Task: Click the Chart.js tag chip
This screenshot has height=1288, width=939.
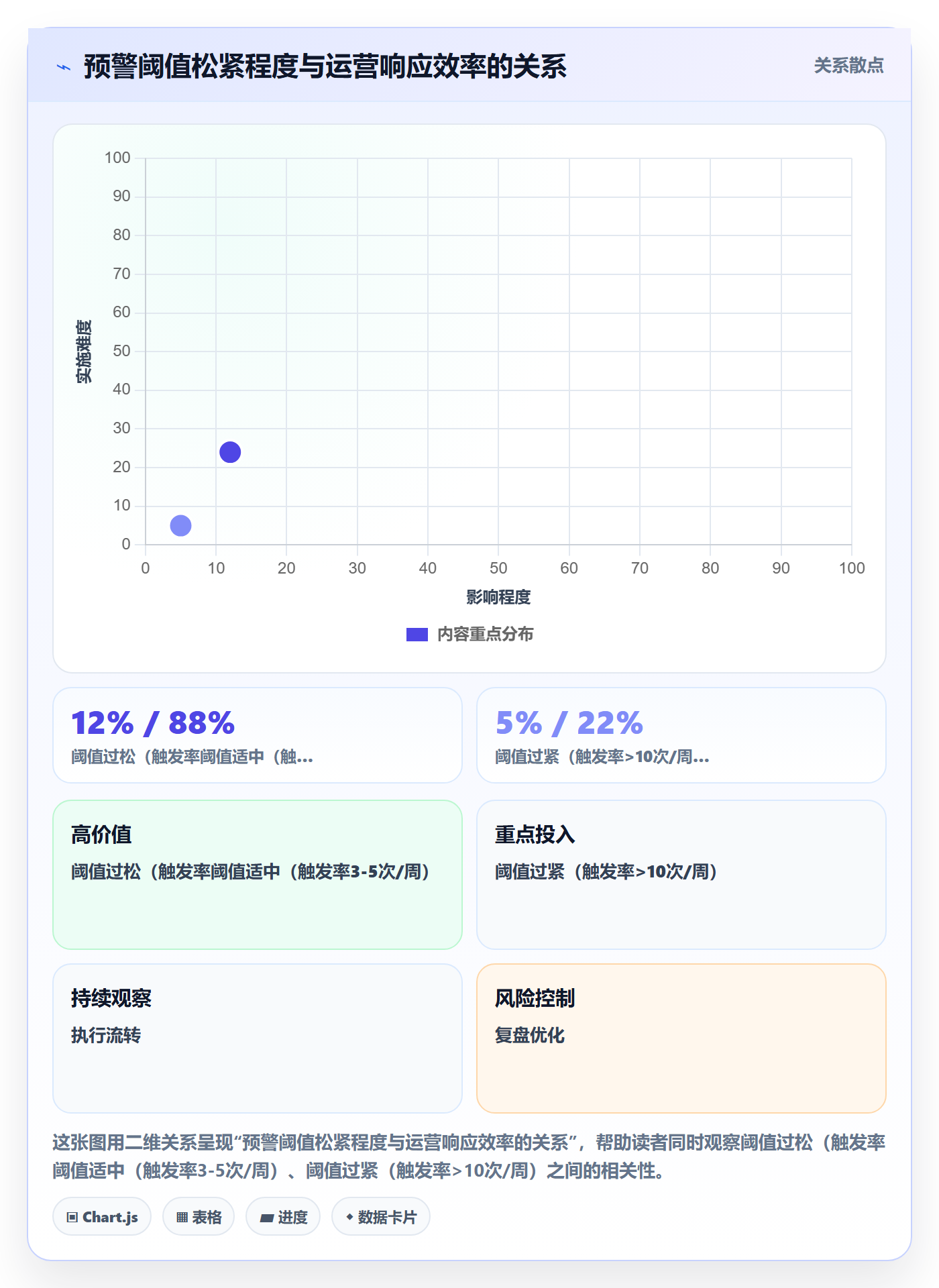Action: pos(102,1217)
